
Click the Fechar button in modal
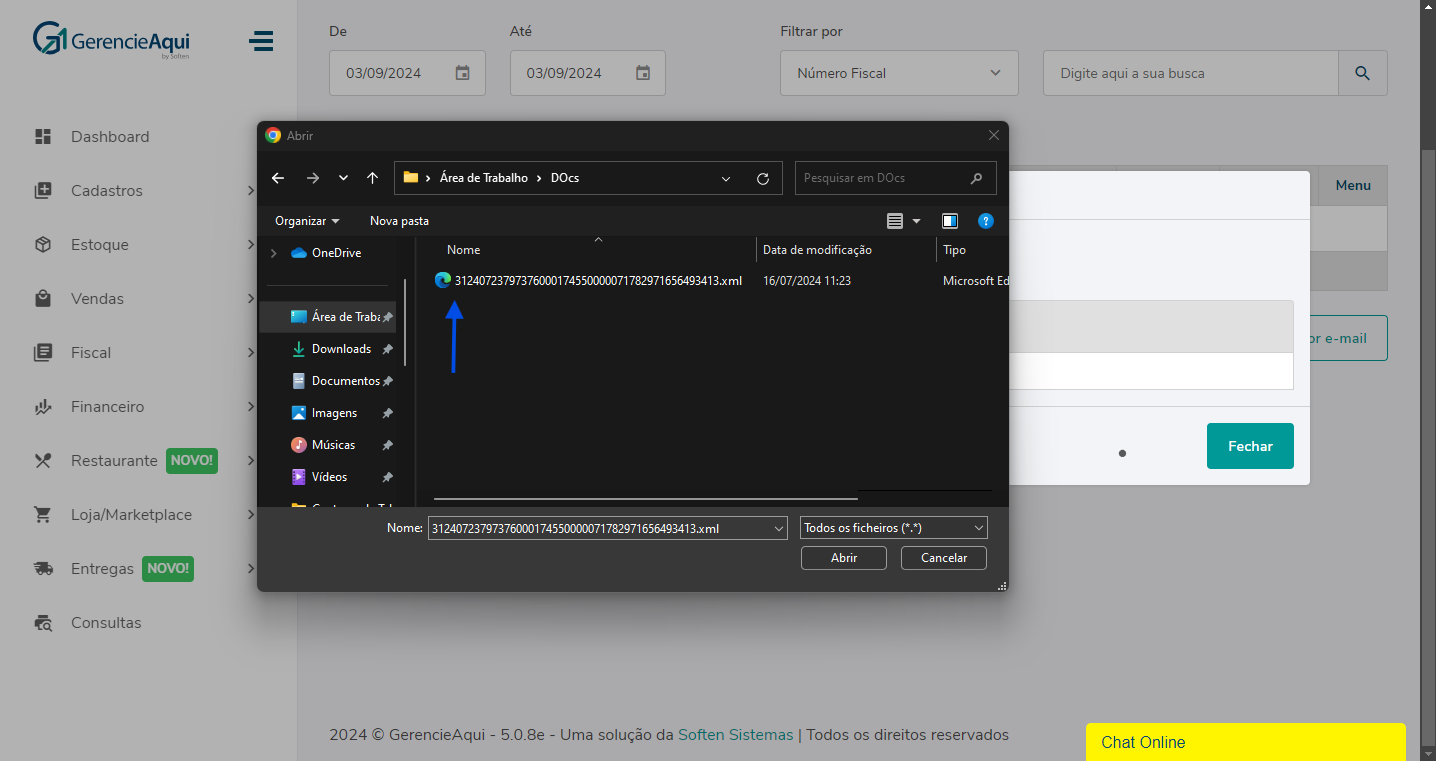tap(1250, 446)
